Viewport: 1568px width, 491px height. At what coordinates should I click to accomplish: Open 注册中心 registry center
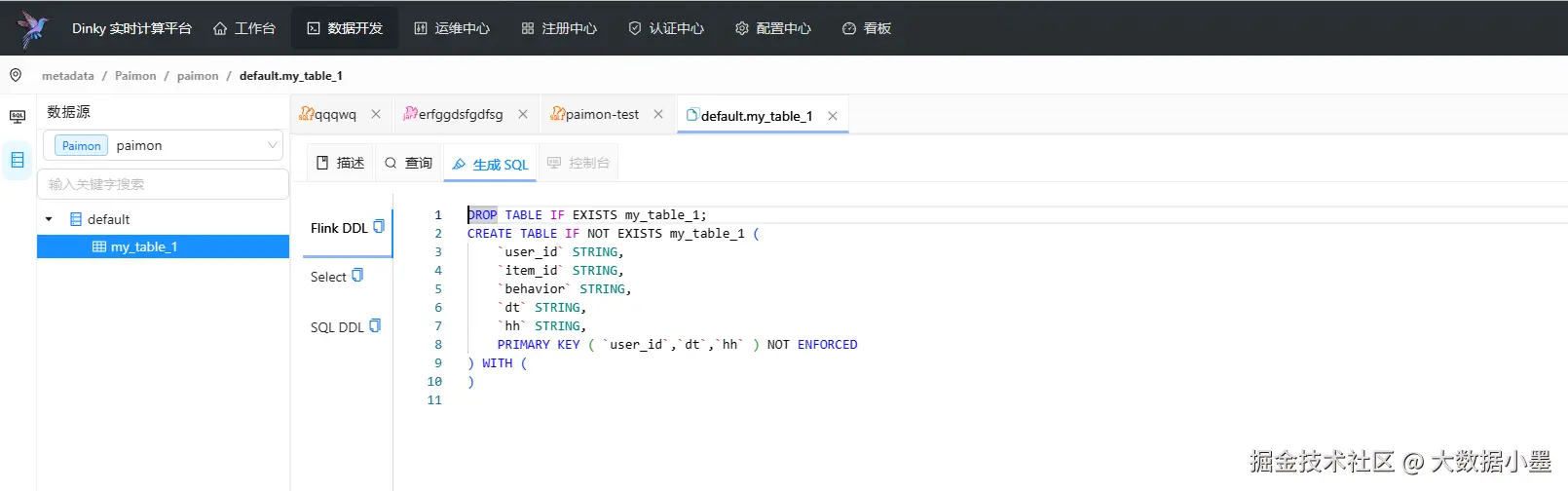coord(559,28)
